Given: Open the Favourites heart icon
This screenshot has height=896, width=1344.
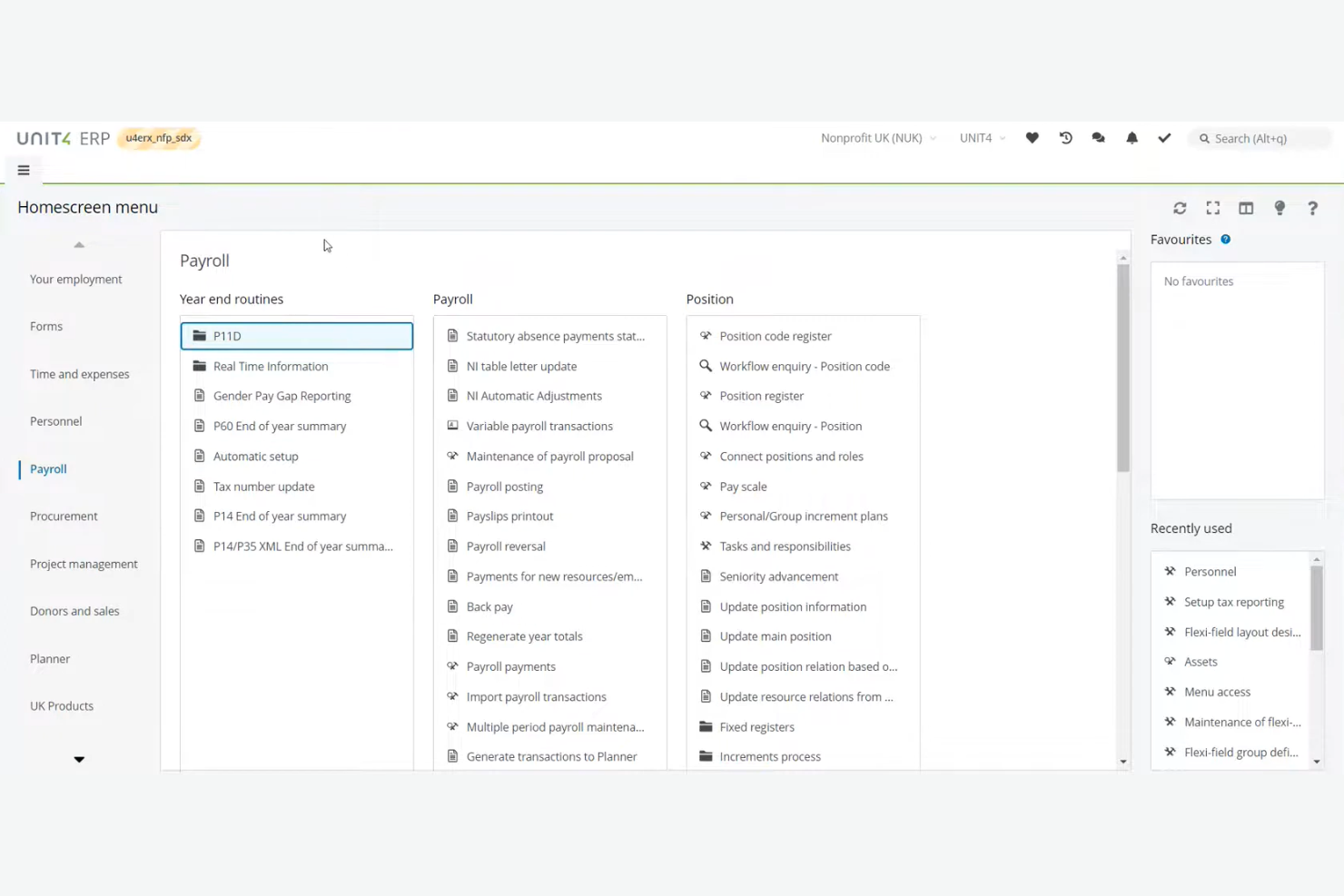Looking at the screenshot, I should click(x=1032, y=138).
